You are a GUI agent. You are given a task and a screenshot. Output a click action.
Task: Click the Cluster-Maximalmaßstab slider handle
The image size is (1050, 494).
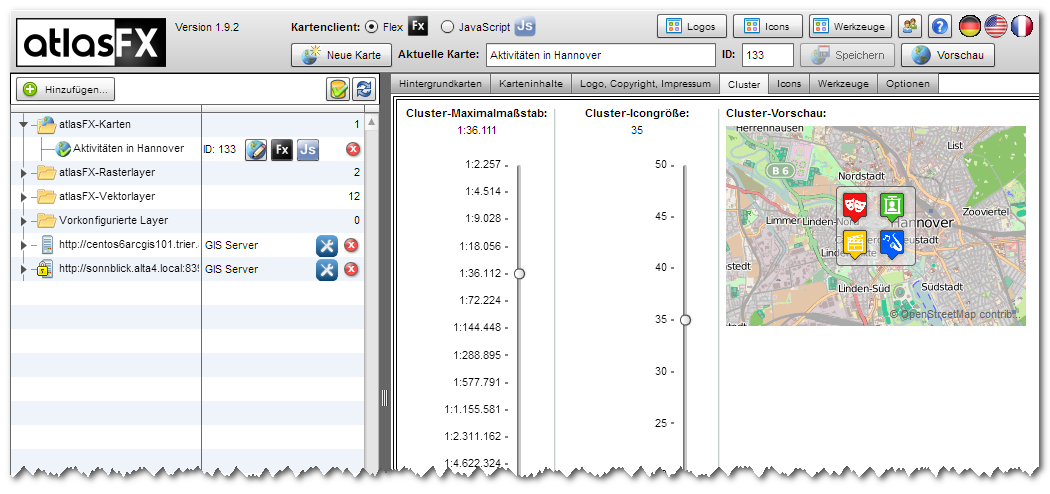519,274
